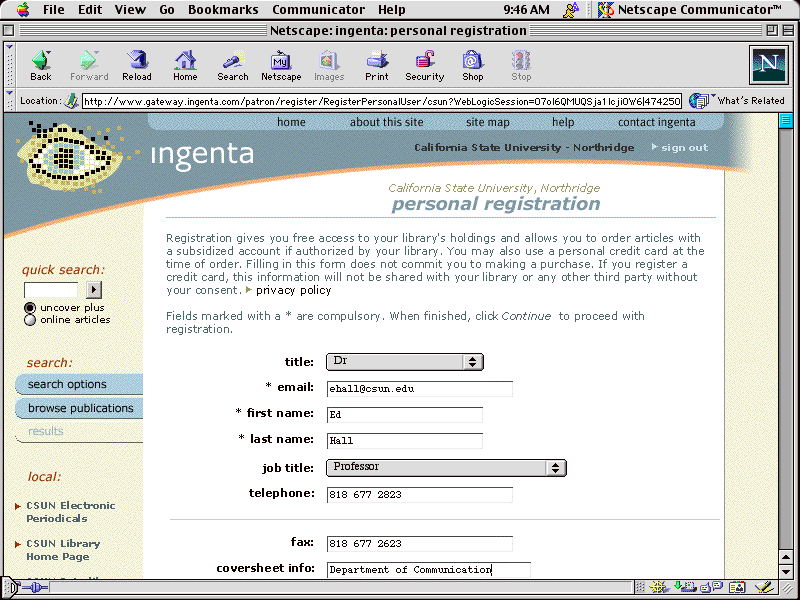
Task: Click the browse publications button
Action: pos(79,408)
